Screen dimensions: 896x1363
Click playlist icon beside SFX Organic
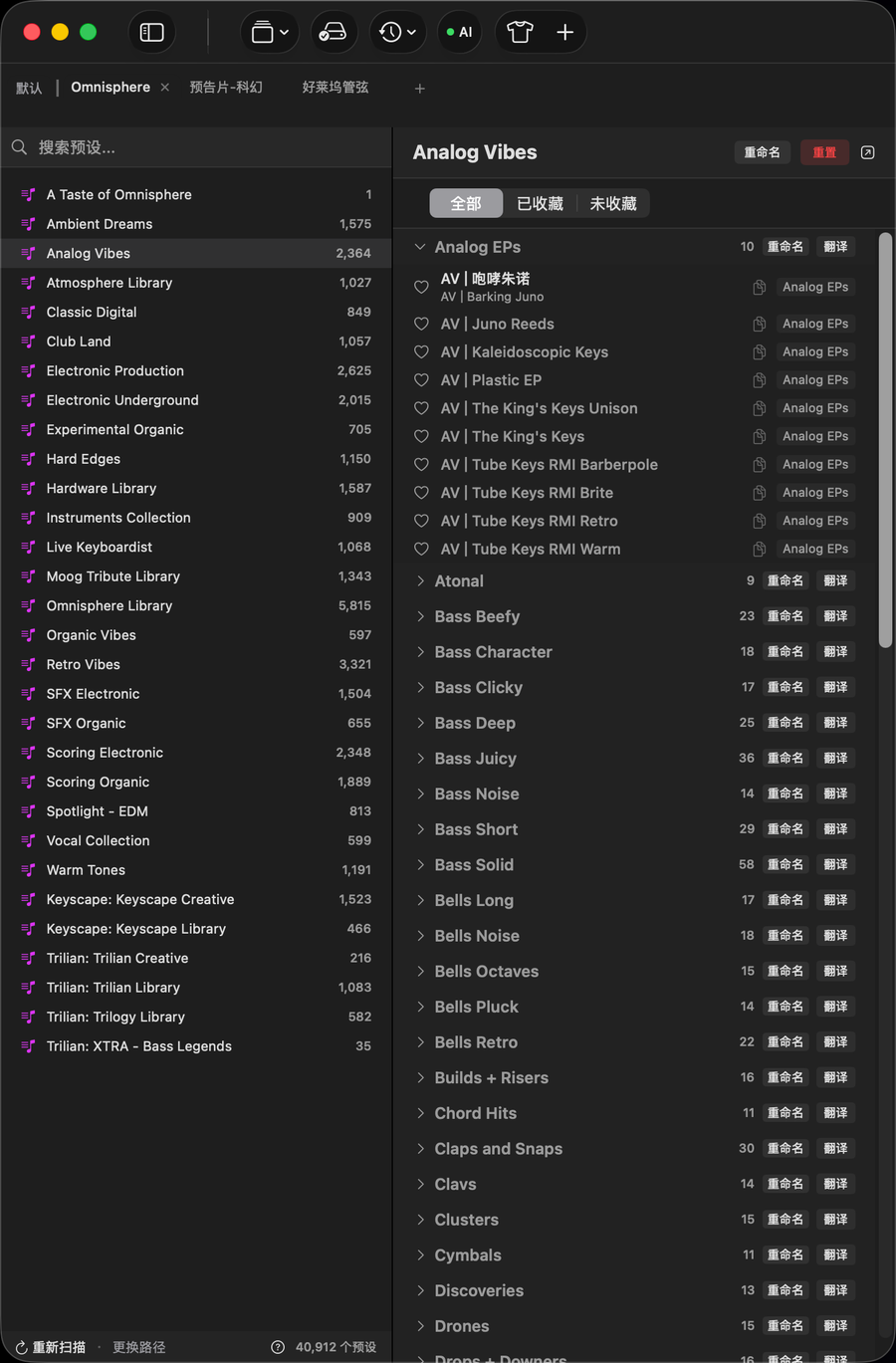(x=28, y=723)
